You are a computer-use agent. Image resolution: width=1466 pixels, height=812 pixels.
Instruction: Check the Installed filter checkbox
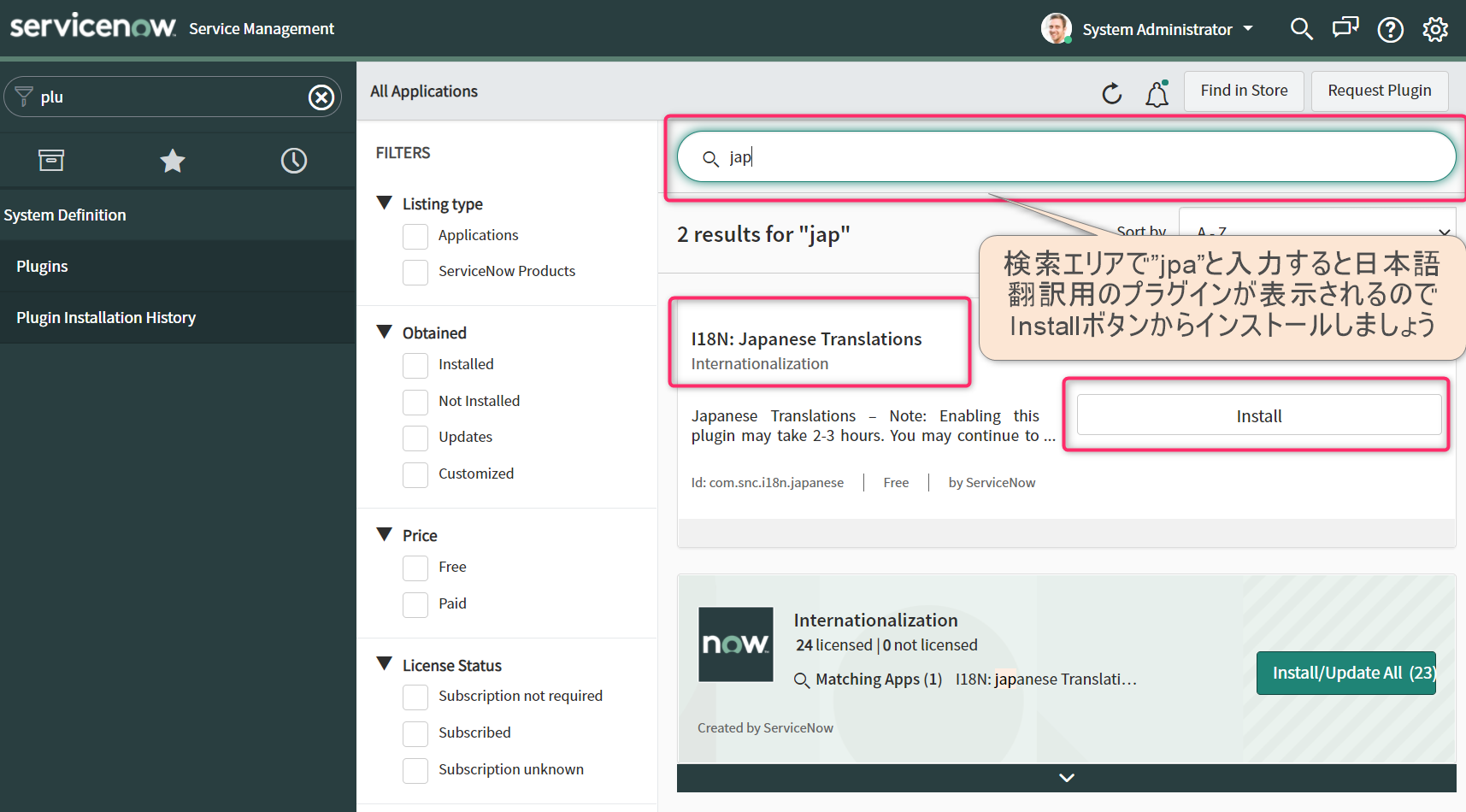click(415, 365)
